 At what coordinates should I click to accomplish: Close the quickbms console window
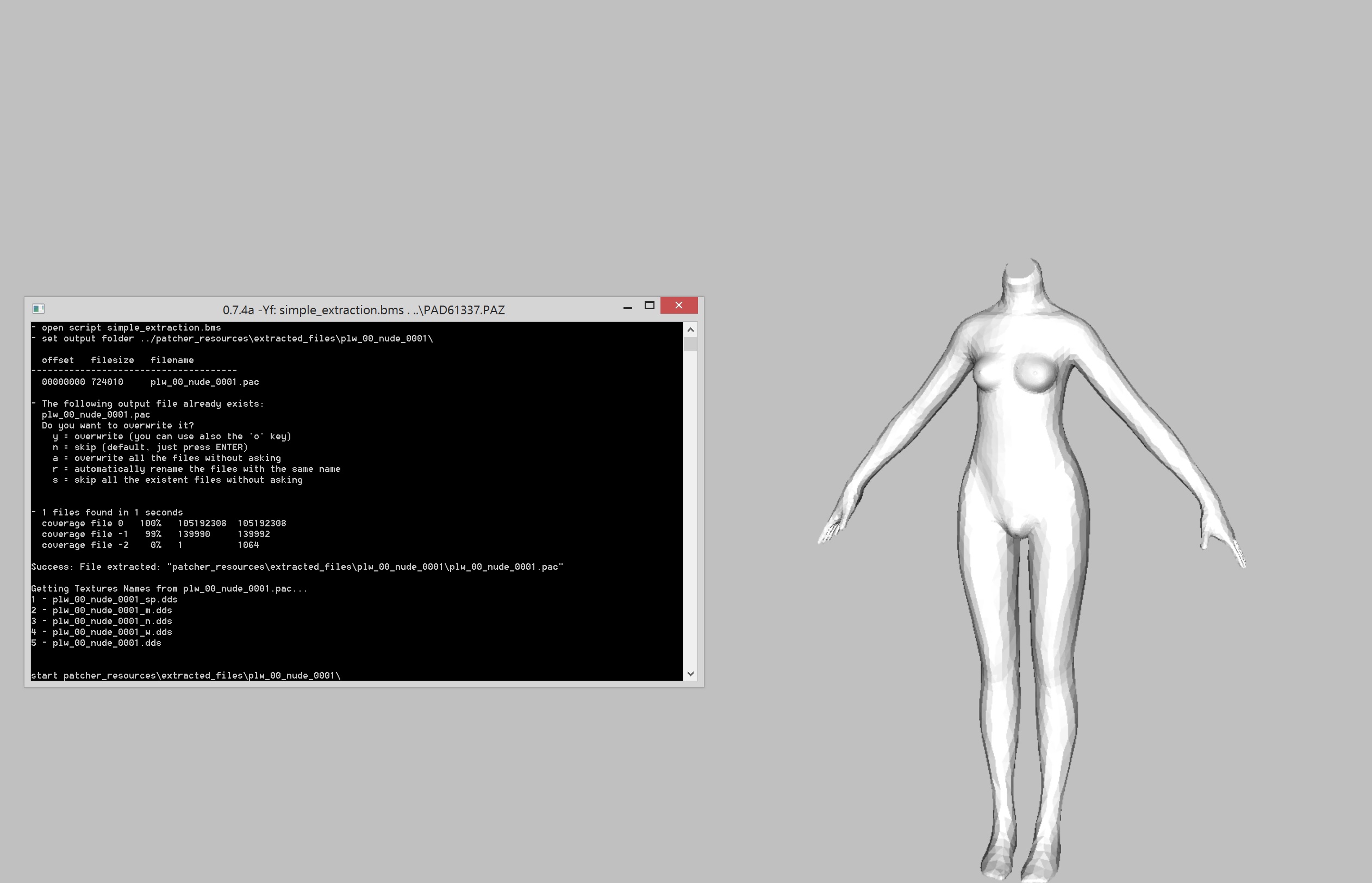pyautogui.click(x=678, y=306)
